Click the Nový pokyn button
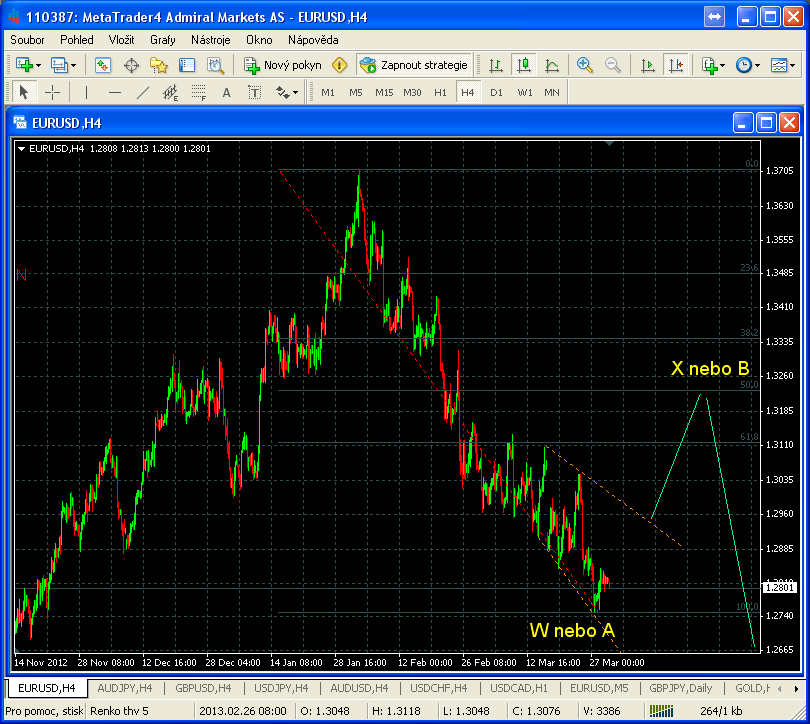810x724 pixels. click(x=283, y=65)
